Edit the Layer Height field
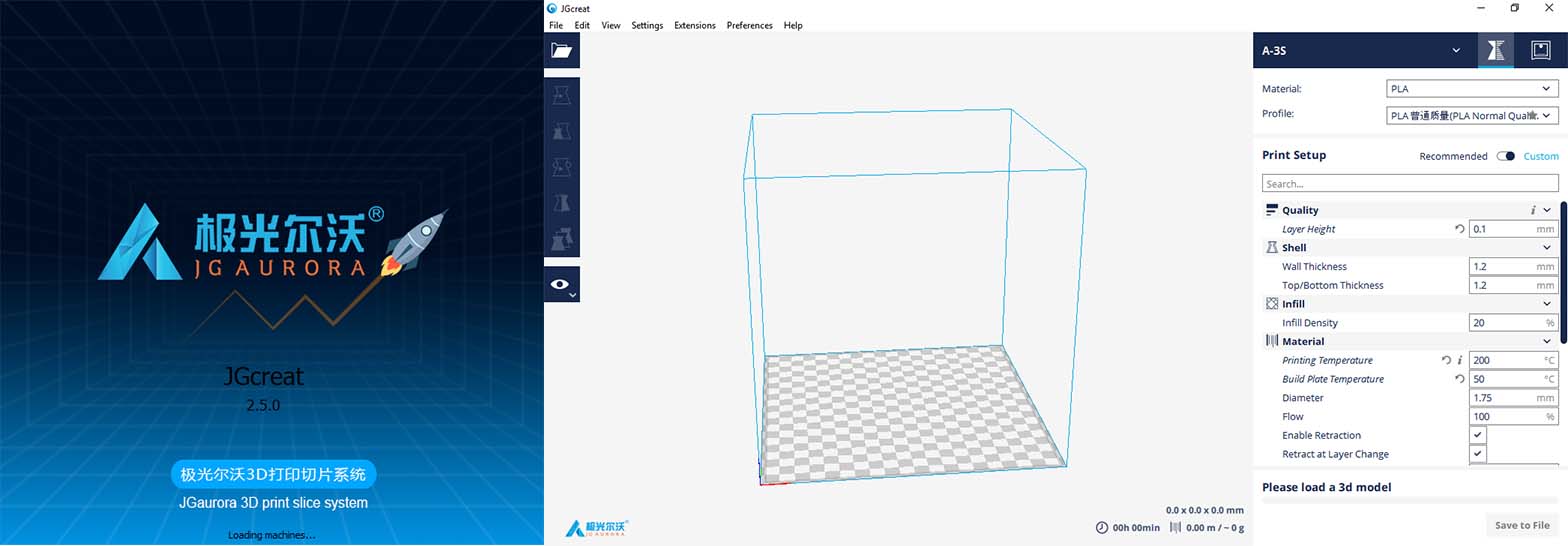 1514,229
